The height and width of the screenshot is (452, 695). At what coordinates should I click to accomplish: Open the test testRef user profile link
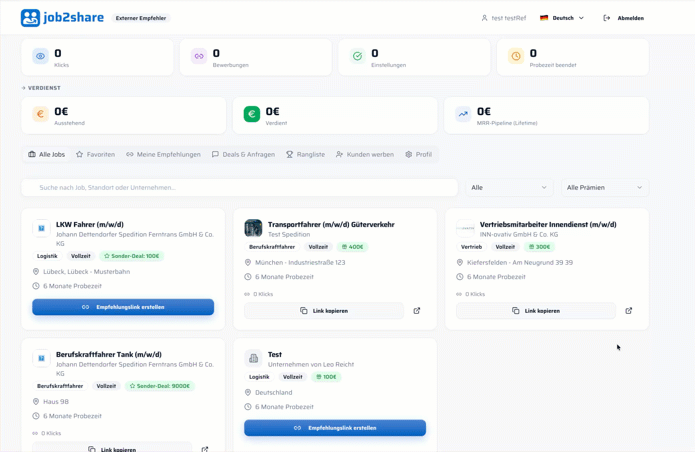click(504, 18)
